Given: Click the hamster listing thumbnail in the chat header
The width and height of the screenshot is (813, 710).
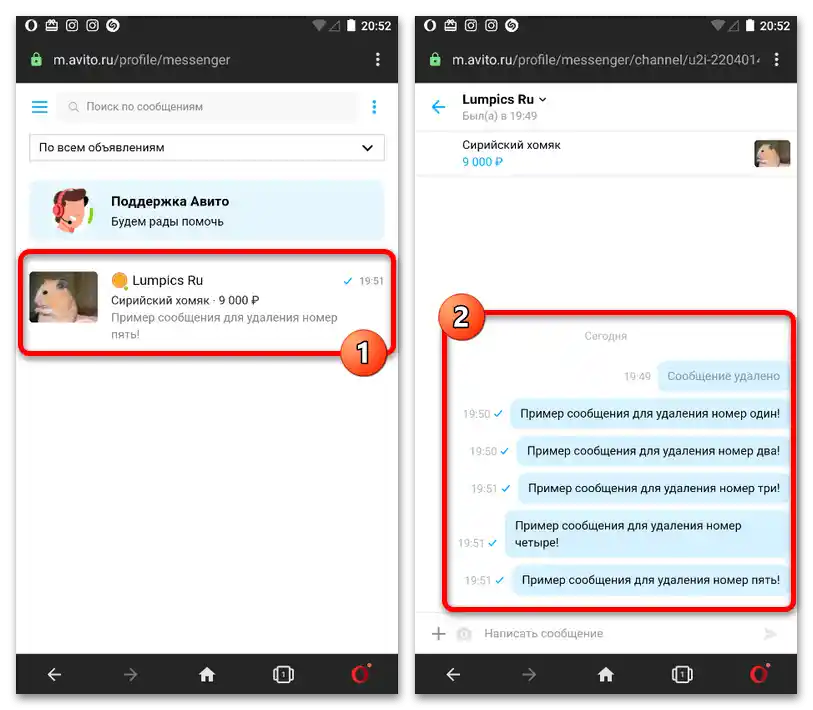Looking at the screenshot, I should pos(772,154).
